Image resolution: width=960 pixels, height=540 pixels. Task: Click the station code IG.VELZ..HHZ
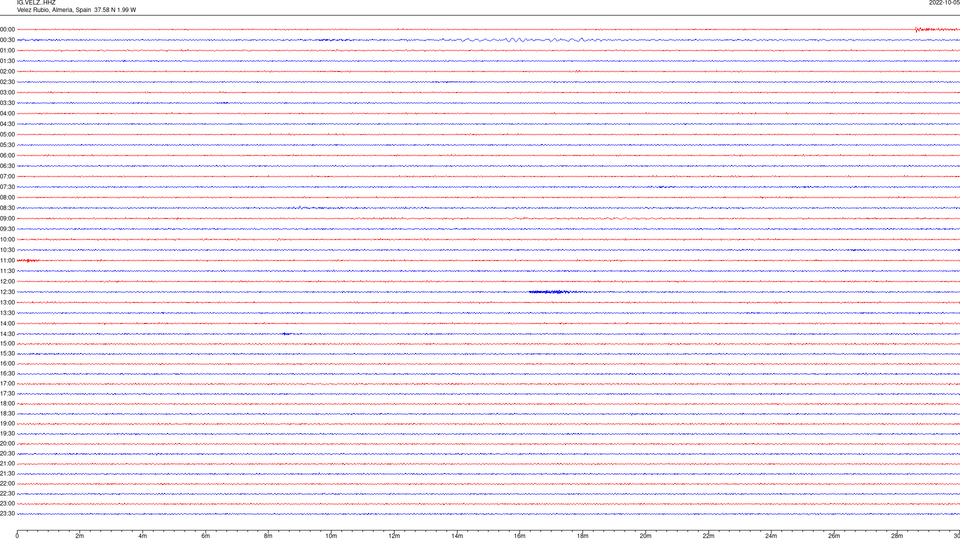(x=36, y=2)
